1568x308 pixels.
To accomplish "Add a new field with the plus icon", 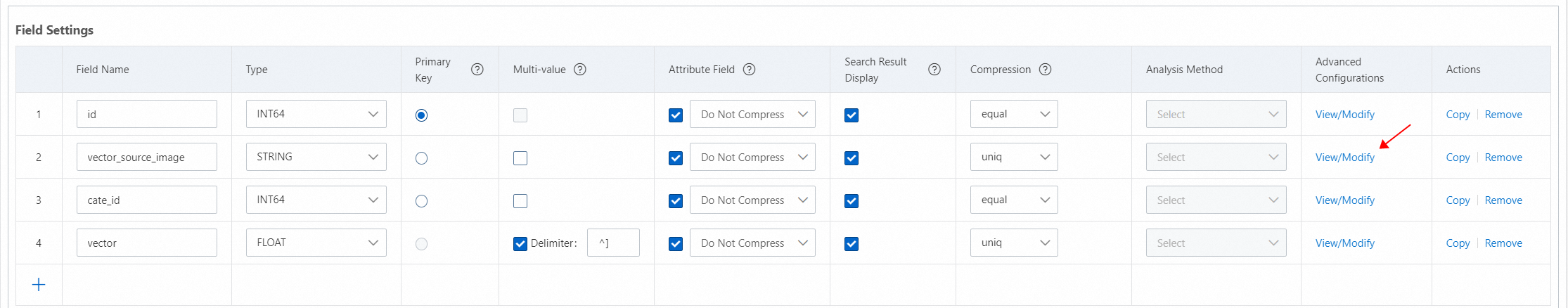I will click(x=39, y=285).
